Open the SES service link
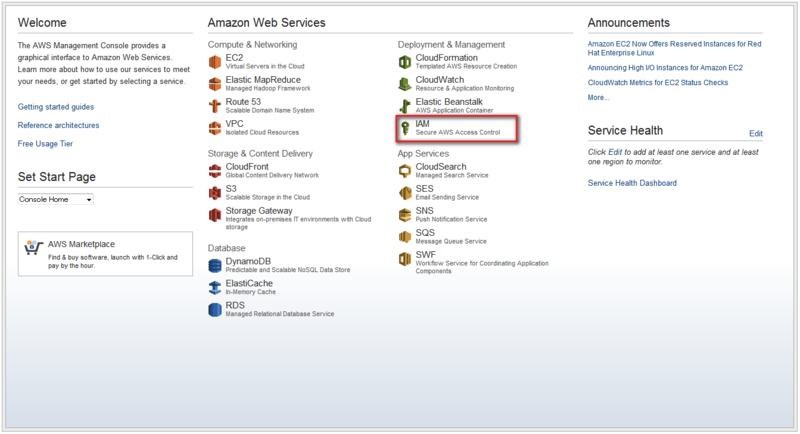The height and width of the screenshot is (434, 800). tap(424, 188)
